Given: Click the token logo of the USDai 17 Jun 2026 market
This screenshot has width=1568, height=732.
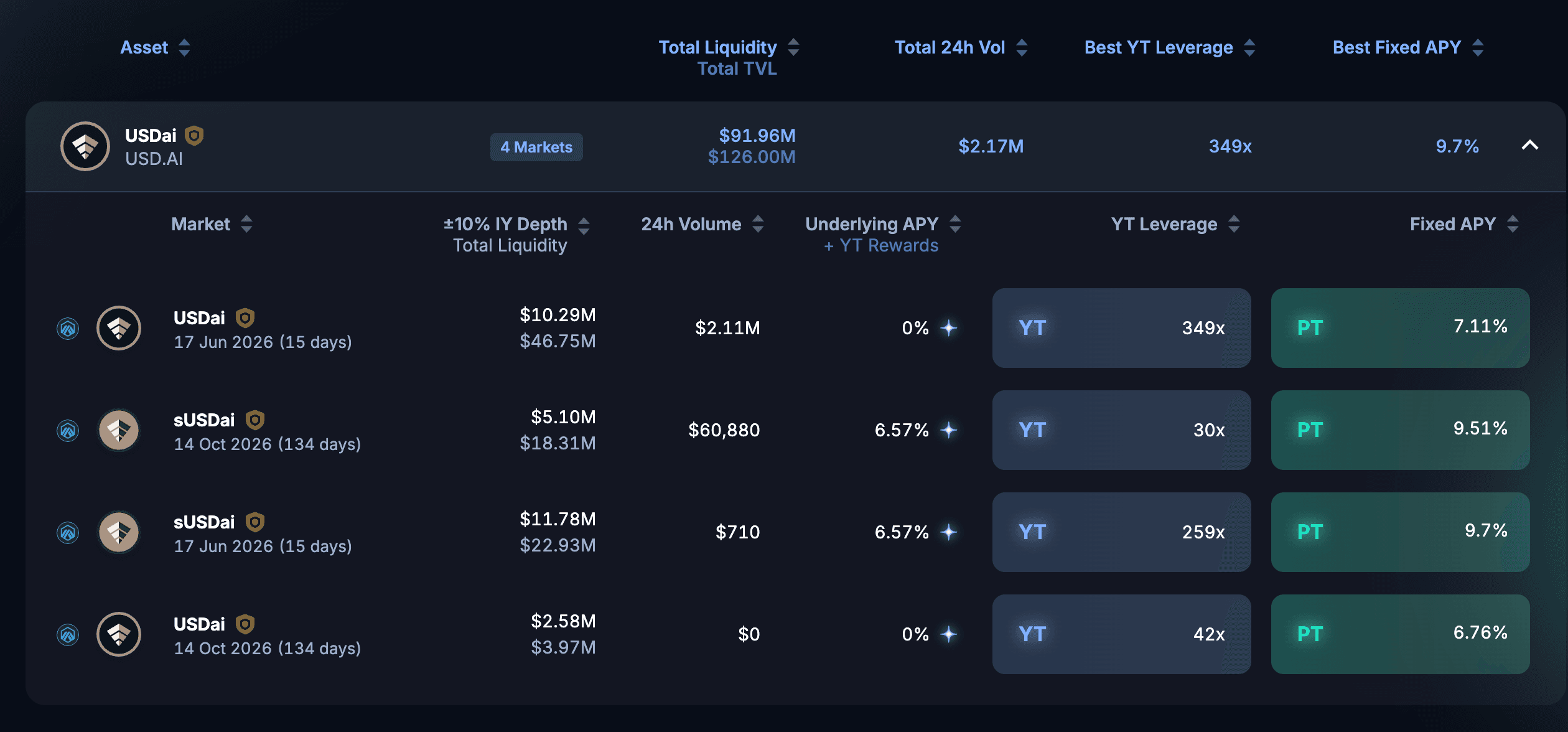Looking at the screenshot, I should pyautogui.click(x=119, y=328).
